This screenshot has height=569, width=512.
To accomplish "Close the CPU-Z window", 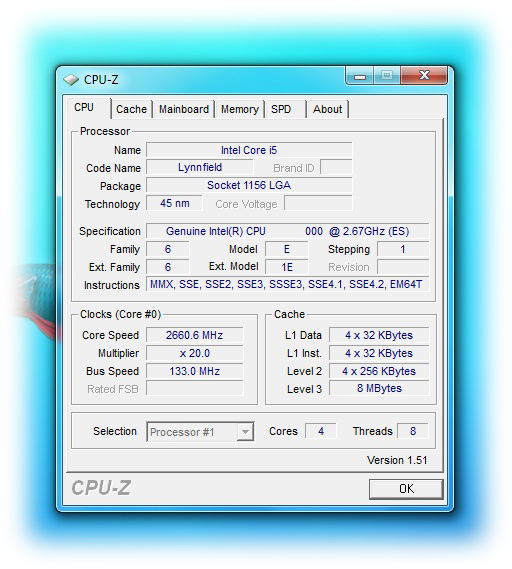I will (x=424, y=75).
